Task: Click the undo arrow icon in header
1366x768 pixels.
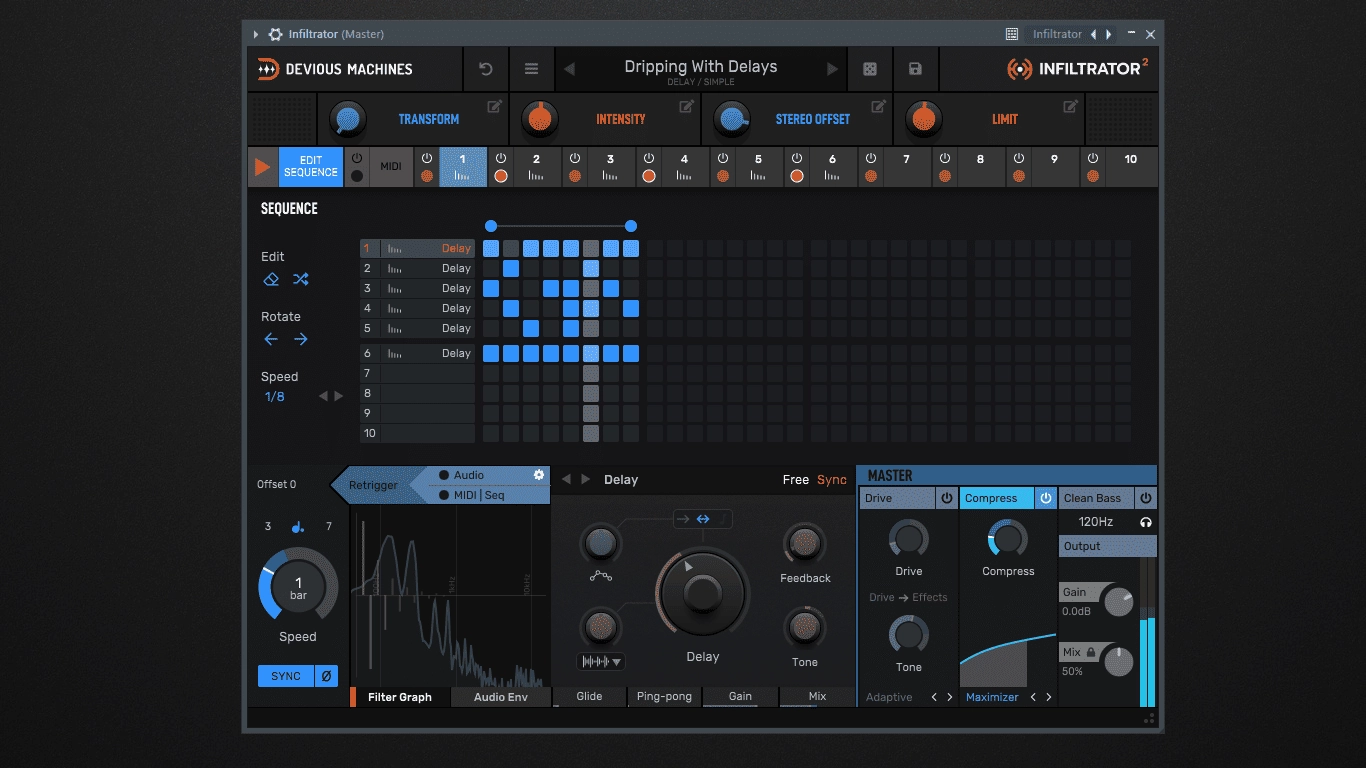Action: [486, 69]
